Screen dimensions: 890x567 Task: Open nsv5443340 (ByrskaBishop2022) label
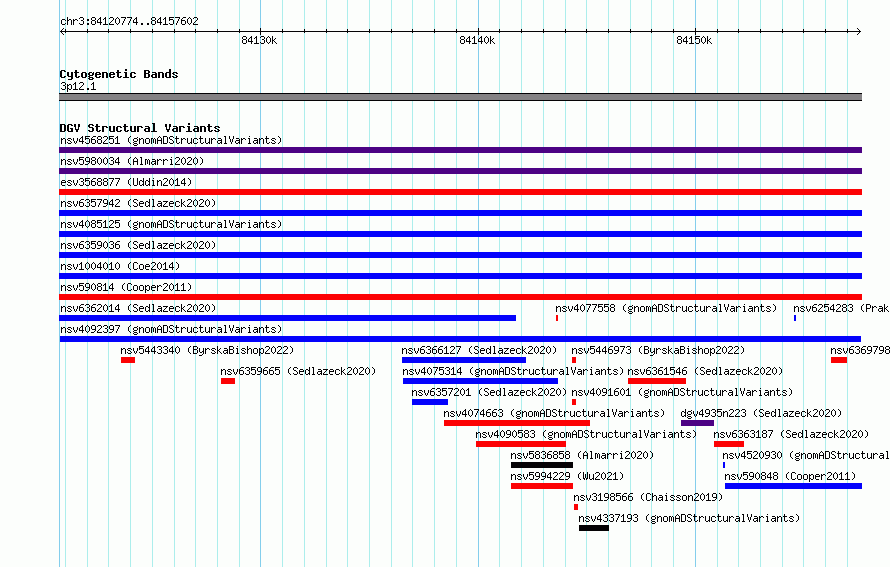tap(207, 350)
